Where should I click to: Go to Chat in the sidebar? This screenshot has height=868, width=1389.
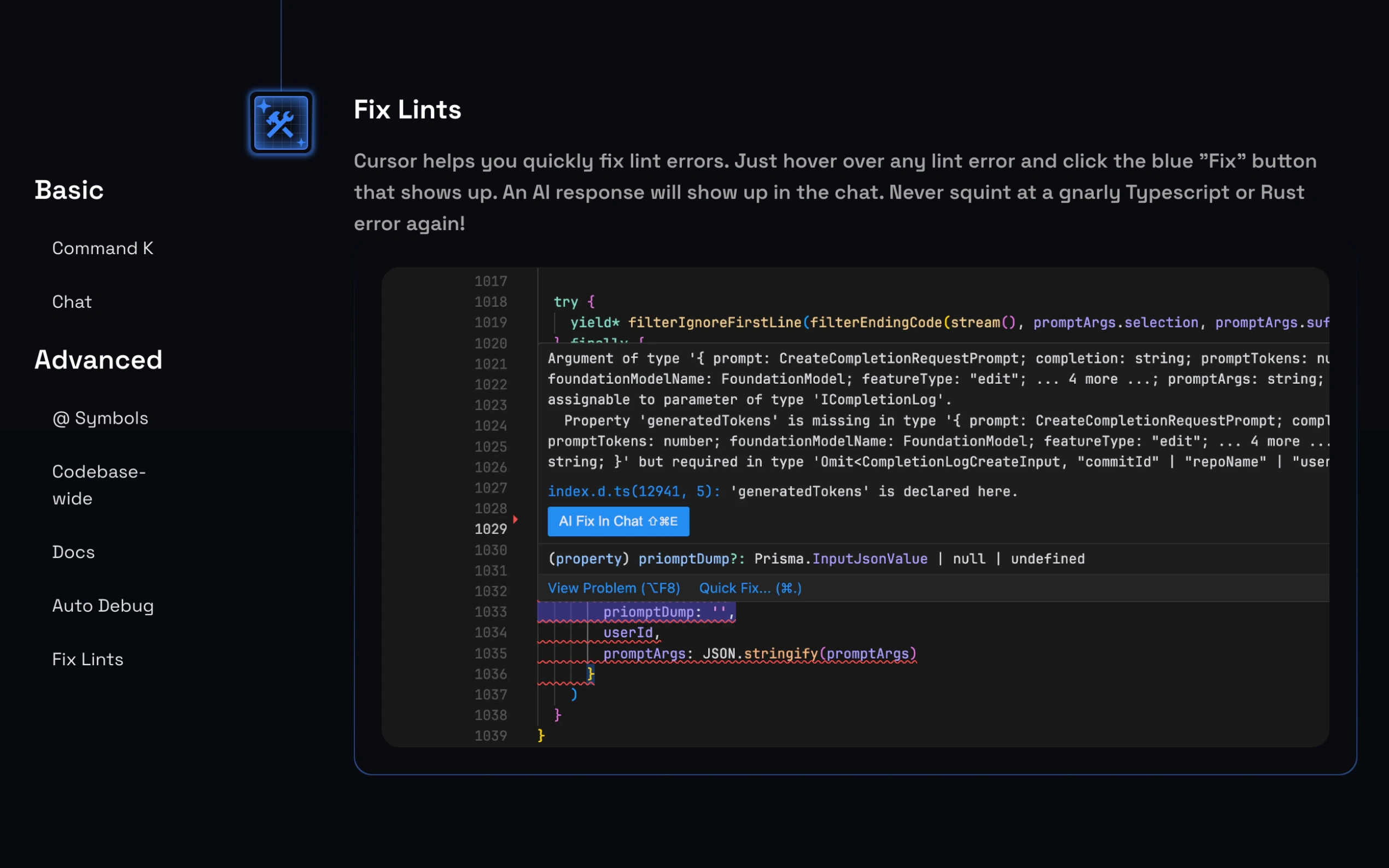[x=72, y=301]
